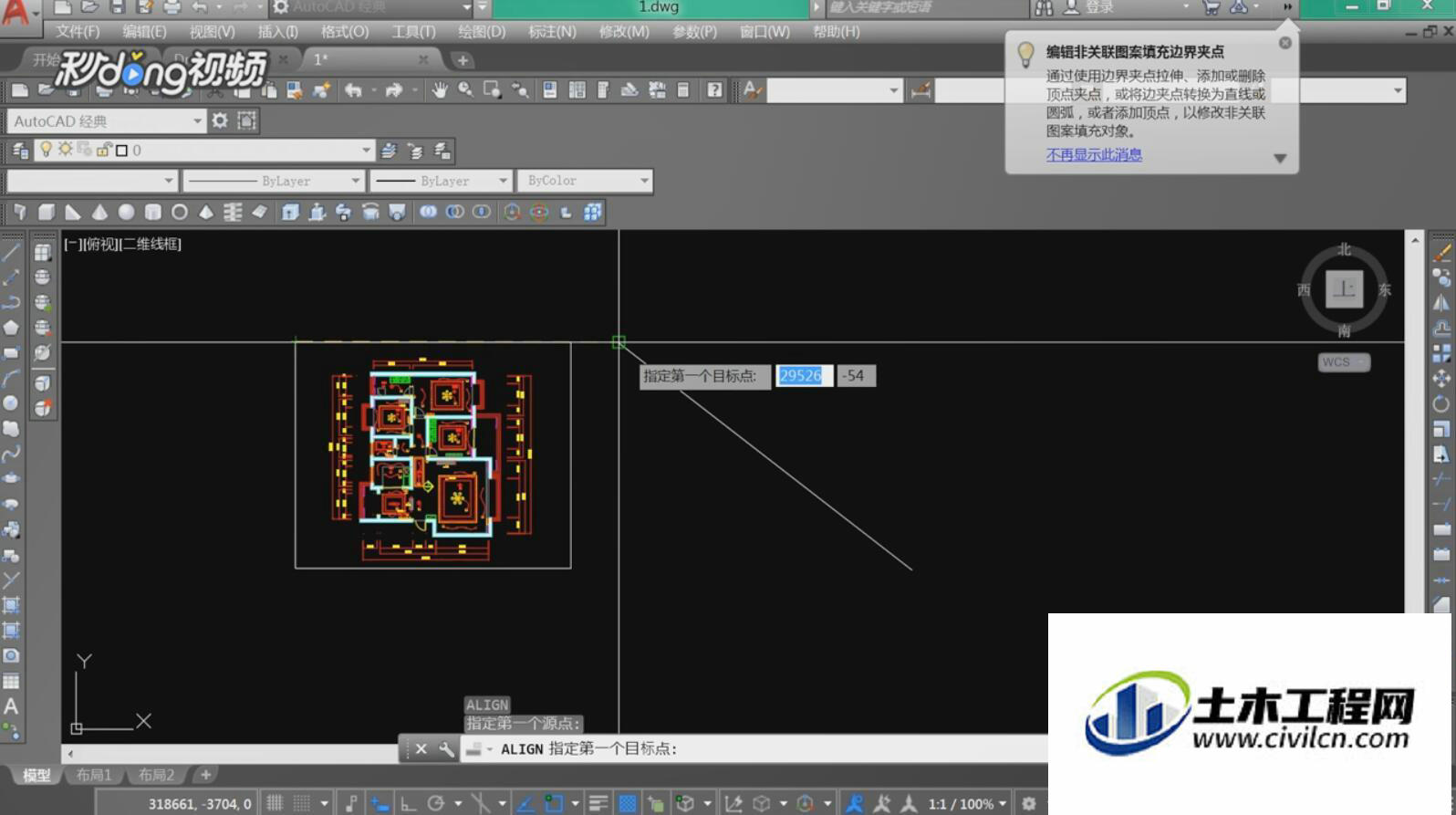The height and width of the screenshot is (815, 1456).
Task: Open the second ByLayer lineweight dropdown
Action: click(x=441, y=181)
